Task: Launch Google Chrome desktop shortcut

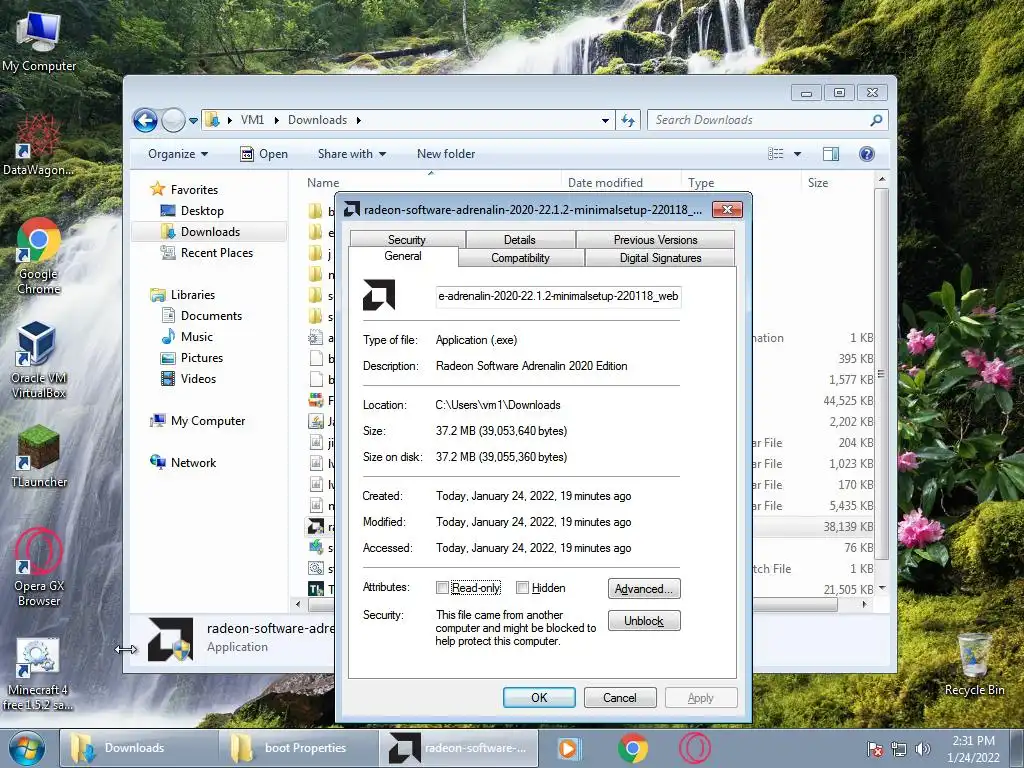Action: tap(39, 256)
